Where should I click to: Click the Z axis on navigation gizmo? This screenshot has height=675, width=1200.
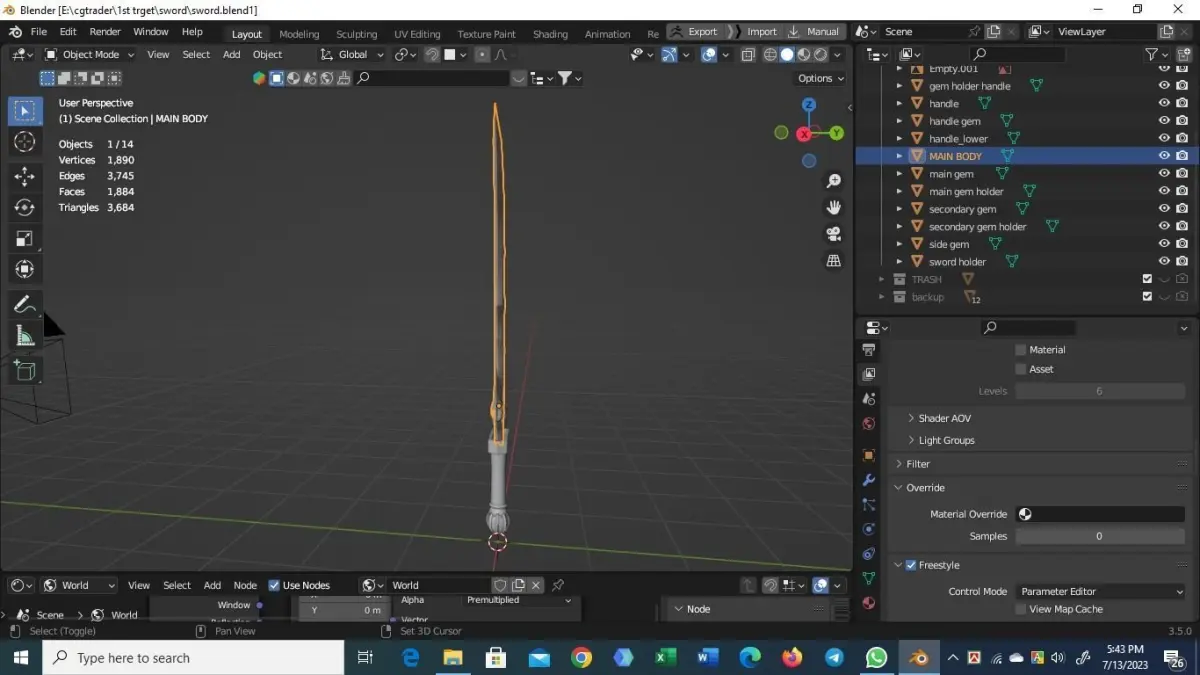tap(809, 105)
